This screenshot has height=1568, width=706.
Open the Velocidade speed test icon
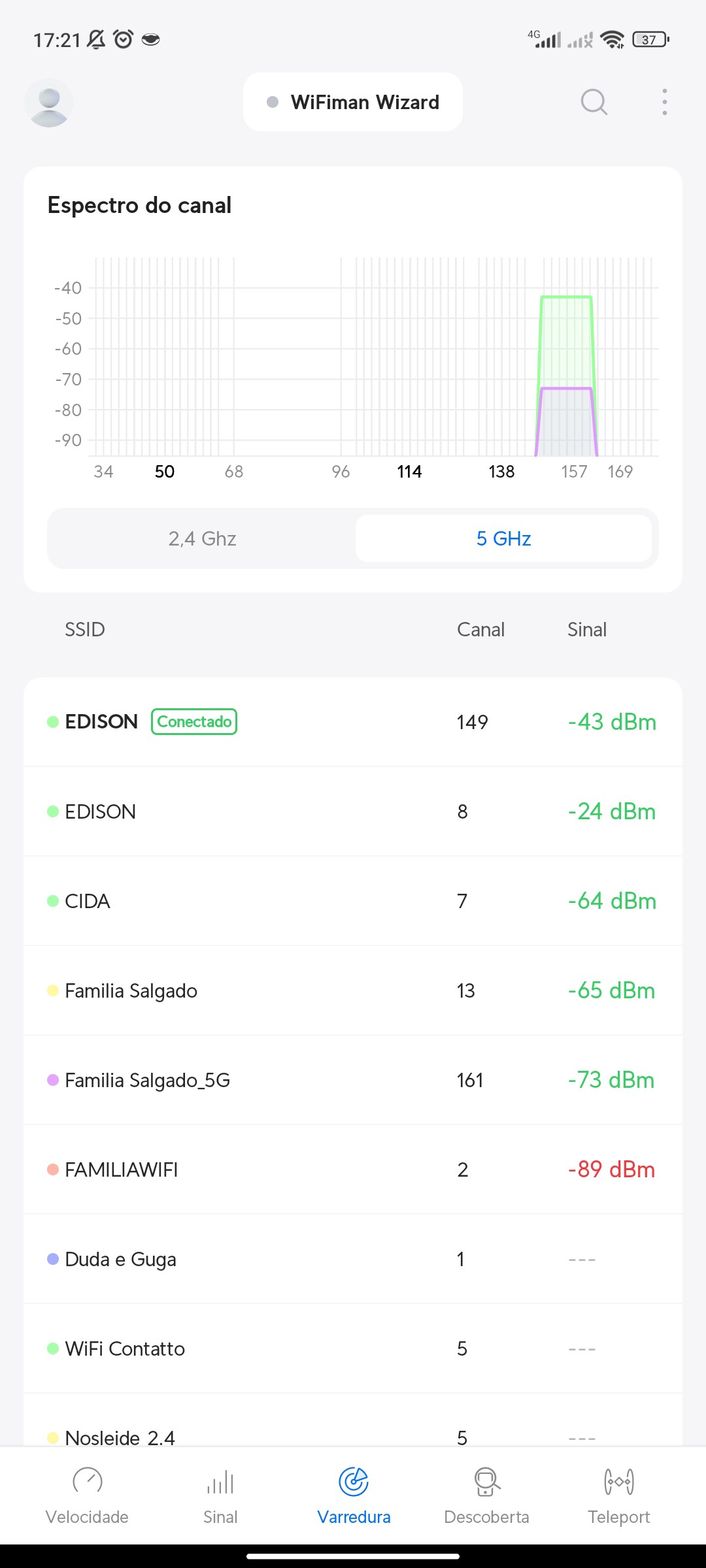tap(87, 1481)
